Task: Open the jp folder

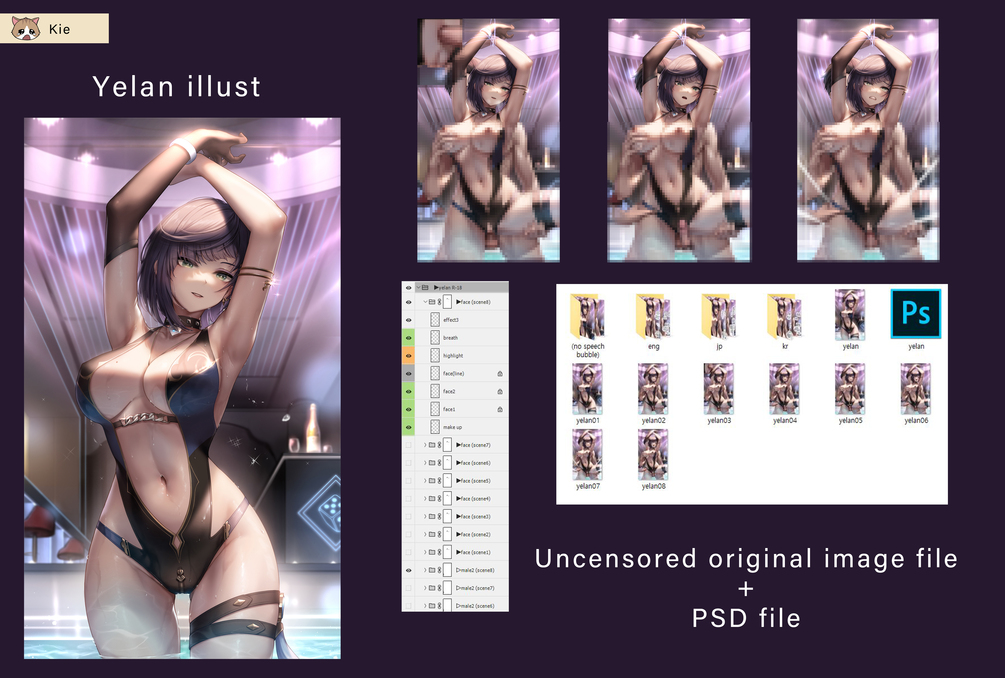Action: tap(719, 322)
